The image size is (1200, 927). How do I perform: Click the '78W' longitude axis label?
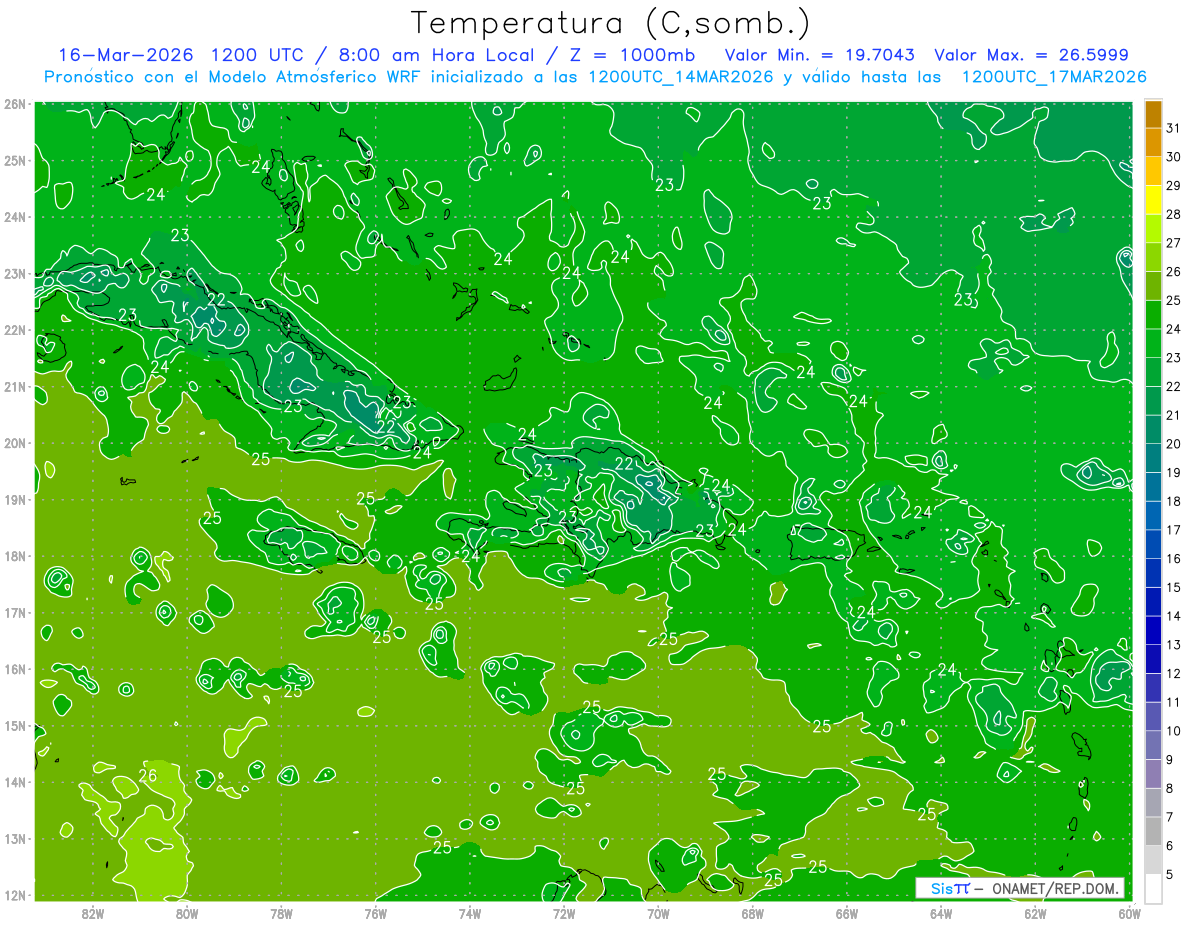pyautogui.click(x=281, y=913)
